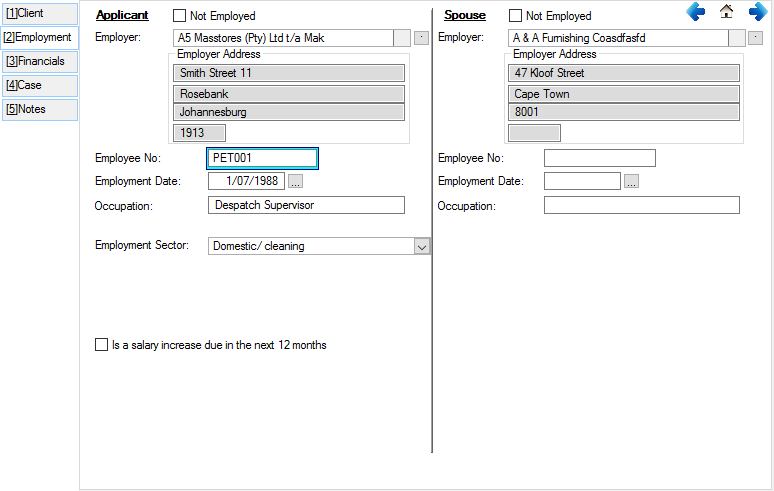Viewport: 774px width, 491px height.
Task: Click the blue back arrow icon
Action: coord(696,12)
